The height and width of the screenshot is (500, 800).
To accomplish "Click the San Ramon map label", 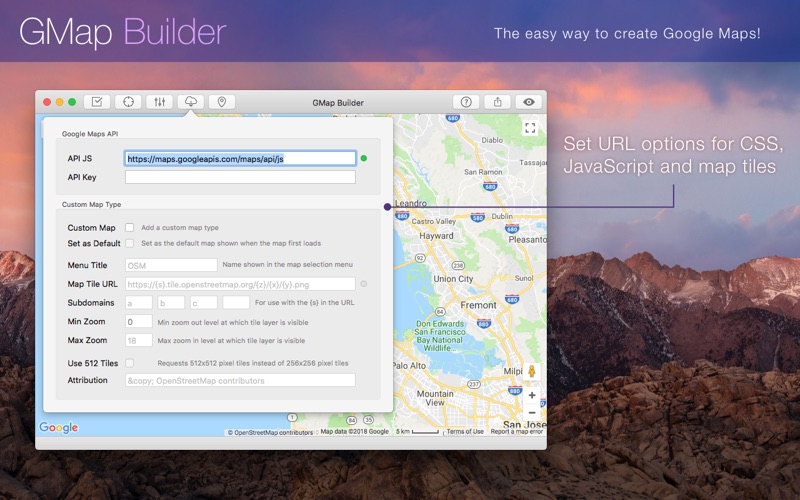I will point(483,172).
